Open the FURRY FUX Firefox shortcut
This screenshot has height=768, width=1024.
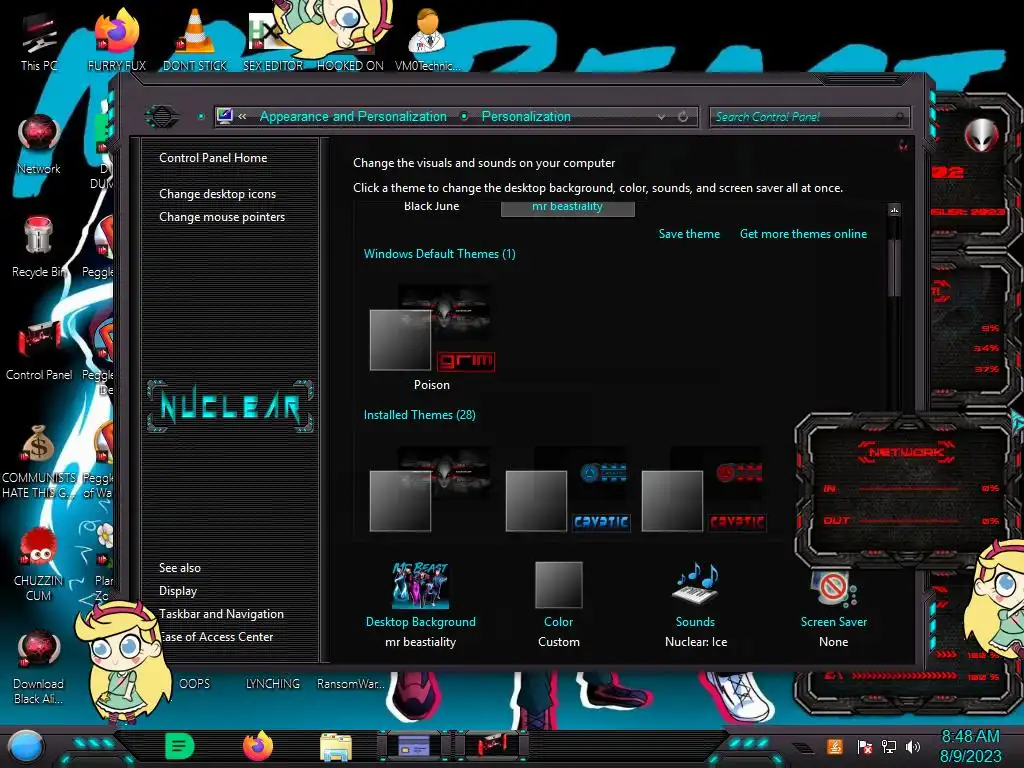coord(117,41)
